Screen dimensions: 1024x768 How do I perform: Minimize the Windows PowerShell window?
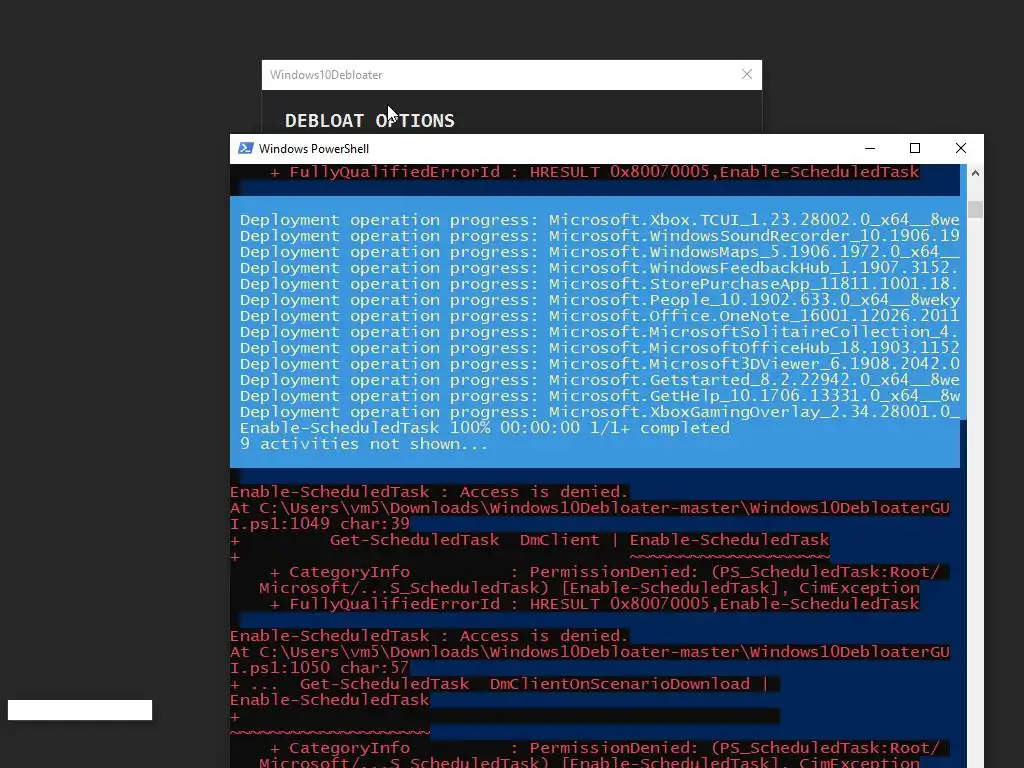870,148
